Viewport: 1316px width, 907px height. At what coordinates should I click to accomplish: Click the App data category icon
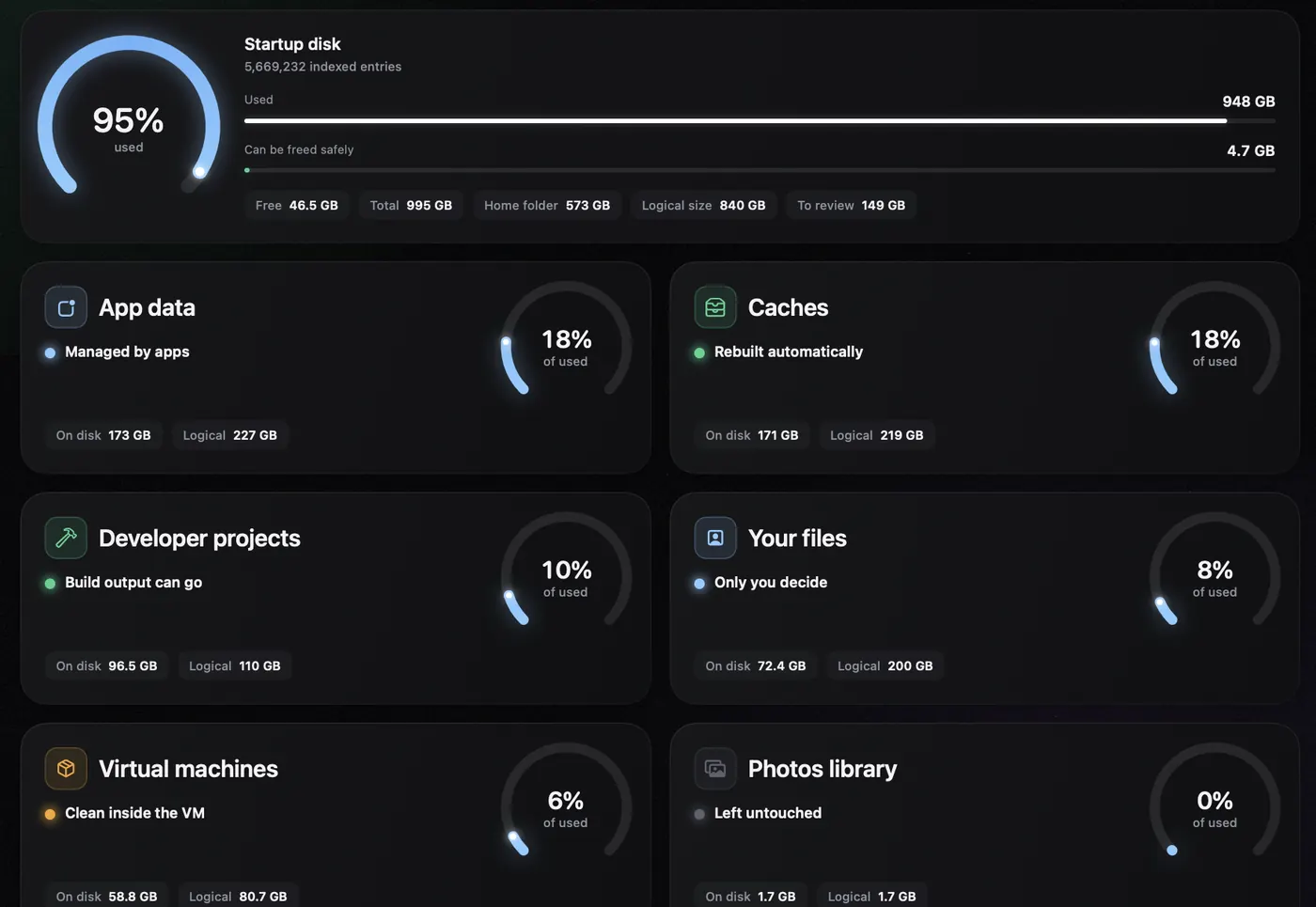(66, 307)
